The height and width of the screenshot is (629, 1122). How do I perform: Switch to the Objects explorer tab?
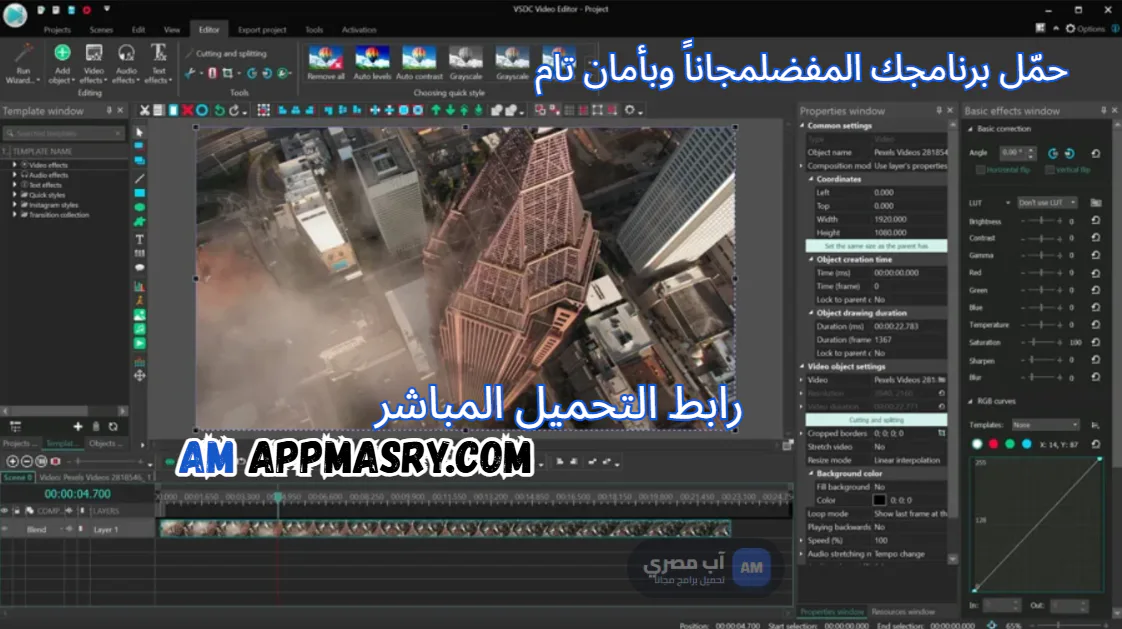tap(105, 444)
